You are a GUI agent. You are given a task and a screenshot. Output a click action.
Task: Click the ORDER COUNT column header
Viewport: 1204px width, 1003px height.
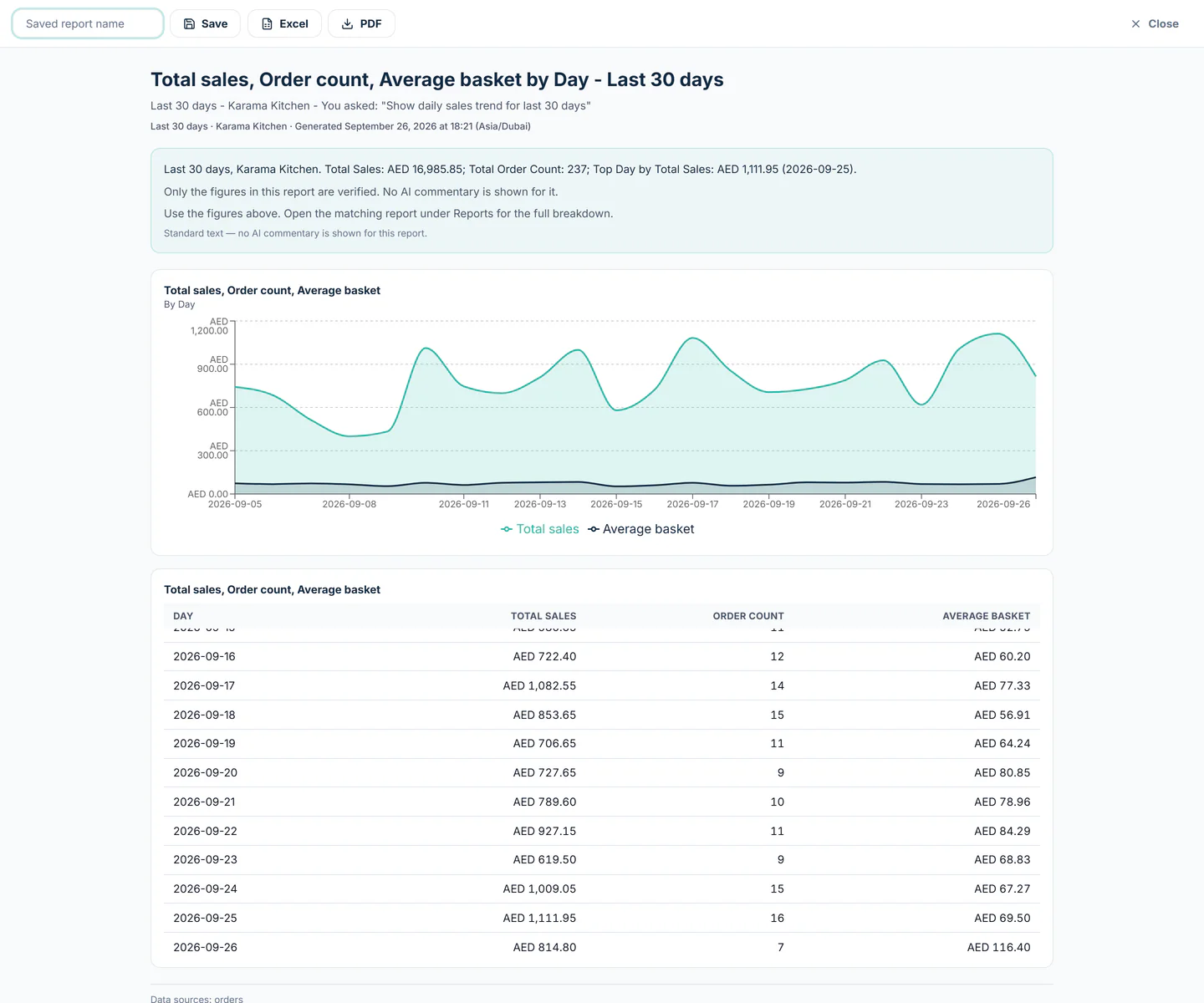point(748,616)
